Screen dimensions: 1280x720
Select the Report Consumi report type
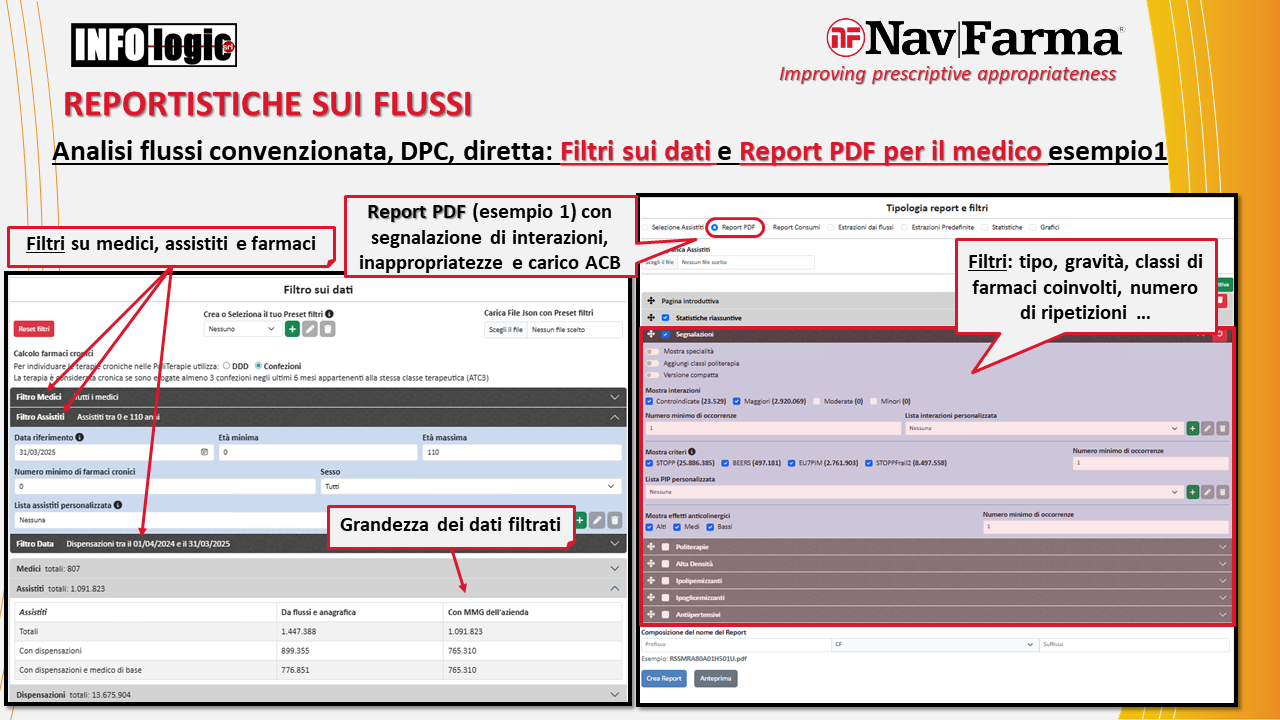pos(767,227)
